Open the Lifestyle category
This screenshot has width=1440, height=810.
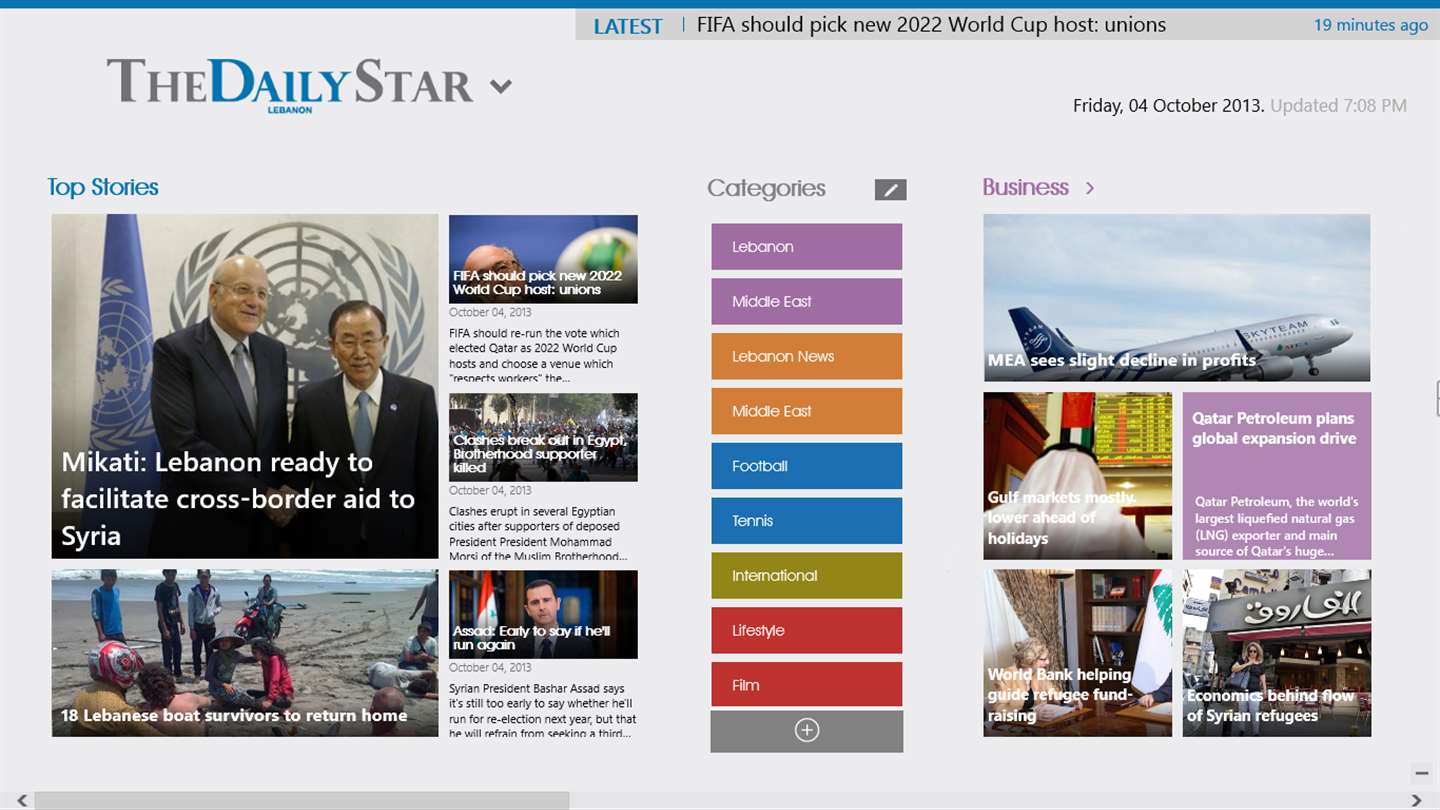(x=807, y=630)
